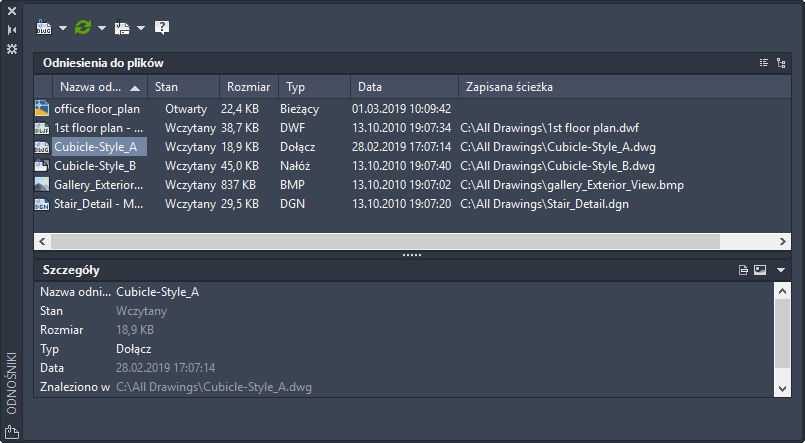Click the green Refresh references icon
This screenshot has width=805, height=443.
coord(83,27)
